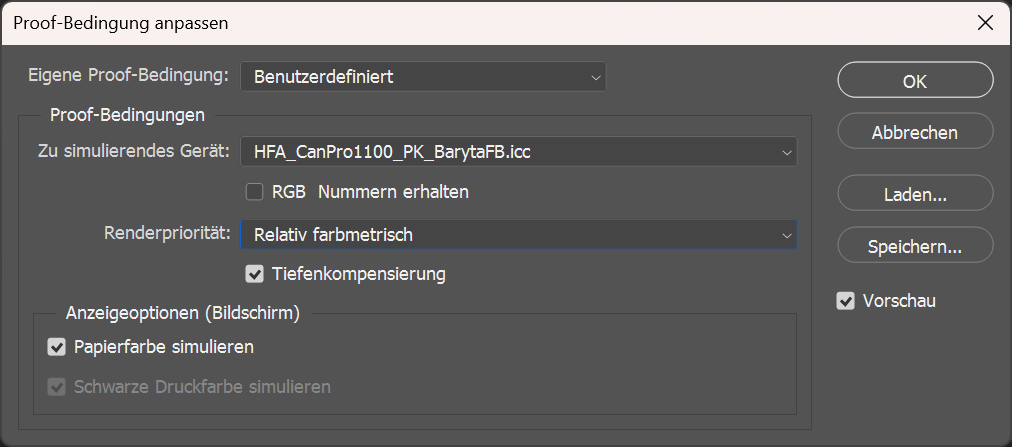Enable RGB Nummern erhalten checkbox

click(254, 191)
